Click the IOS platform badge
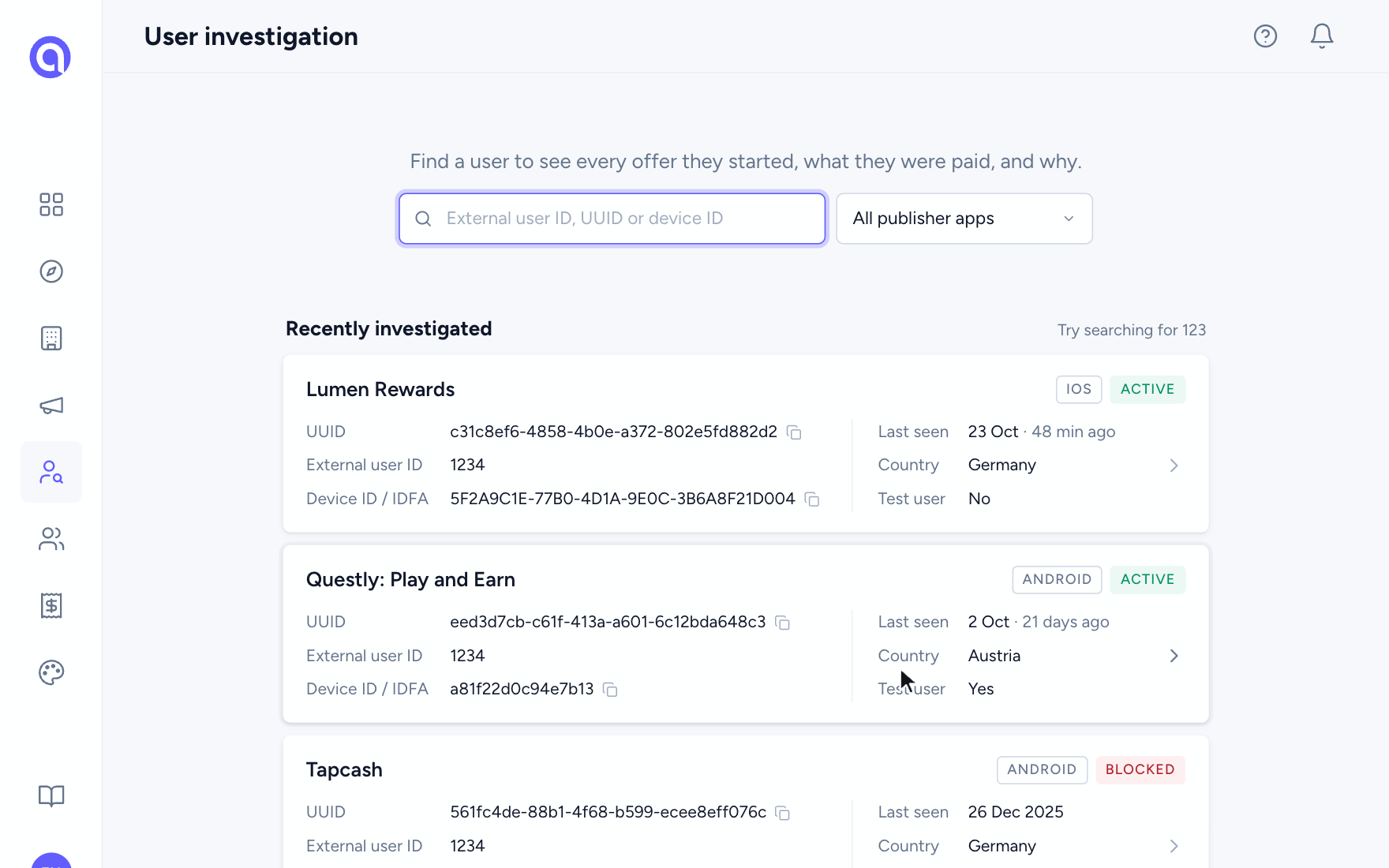1389x868 pixels. point(1079,389)
